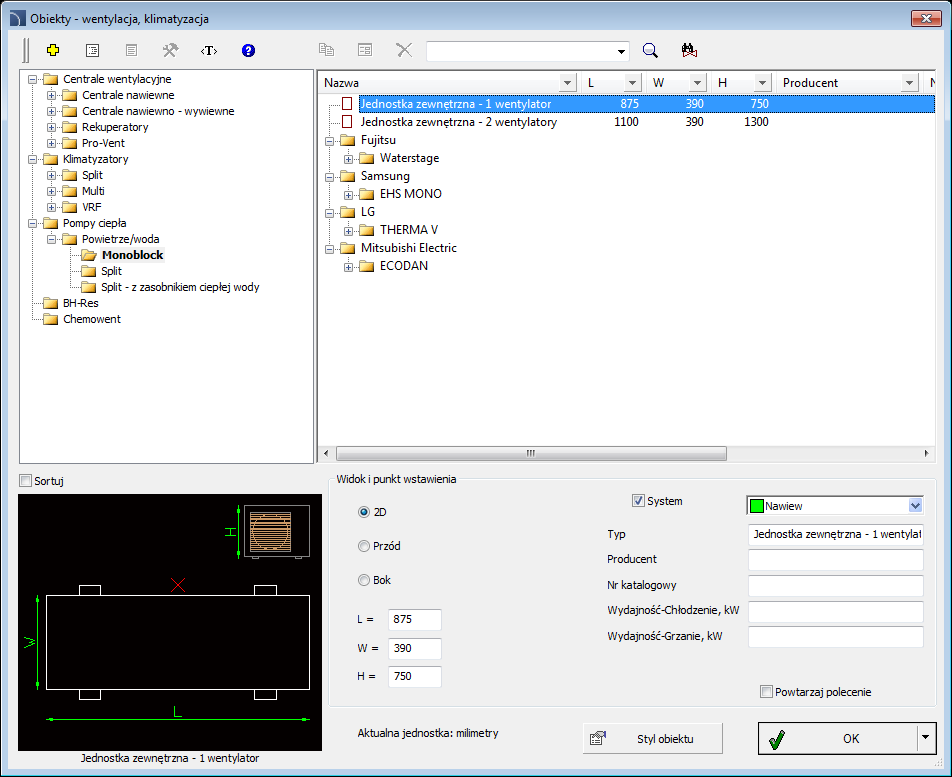Enable the Sortuj checkbox

[x=26, y=481]
